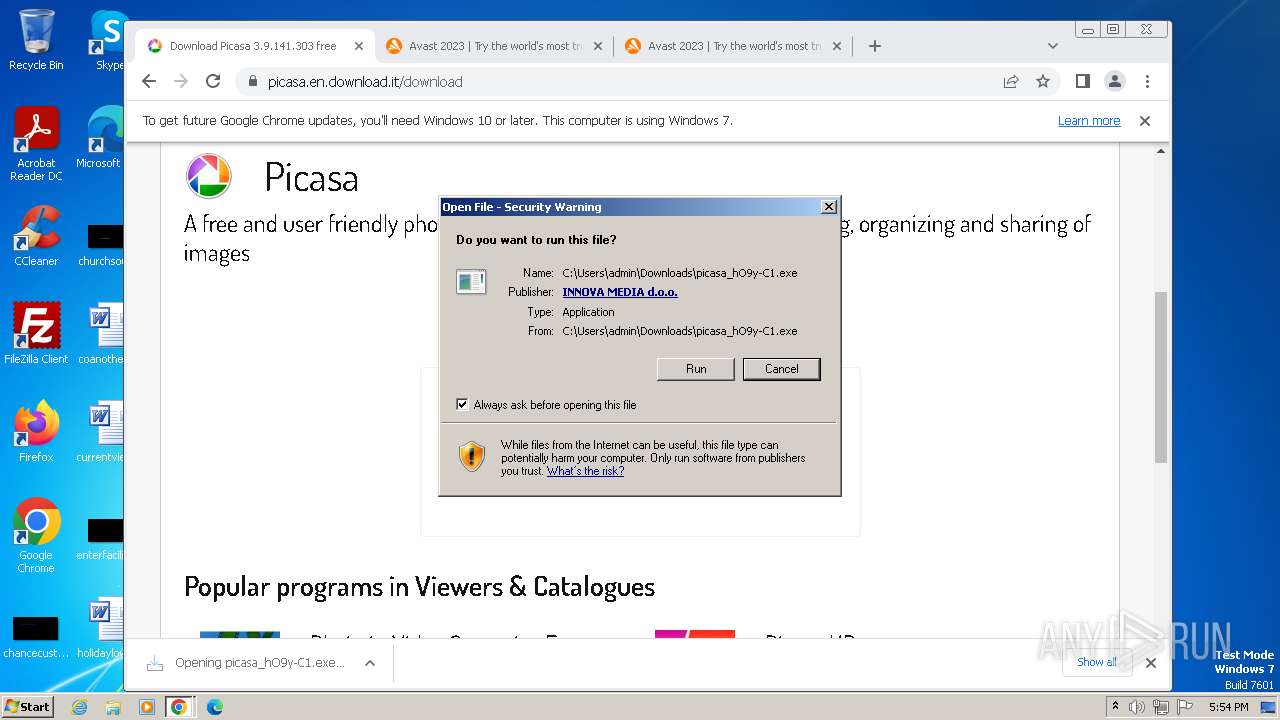Close the downloads bar
This screenshot has height=720, width=1280.
1150,663
